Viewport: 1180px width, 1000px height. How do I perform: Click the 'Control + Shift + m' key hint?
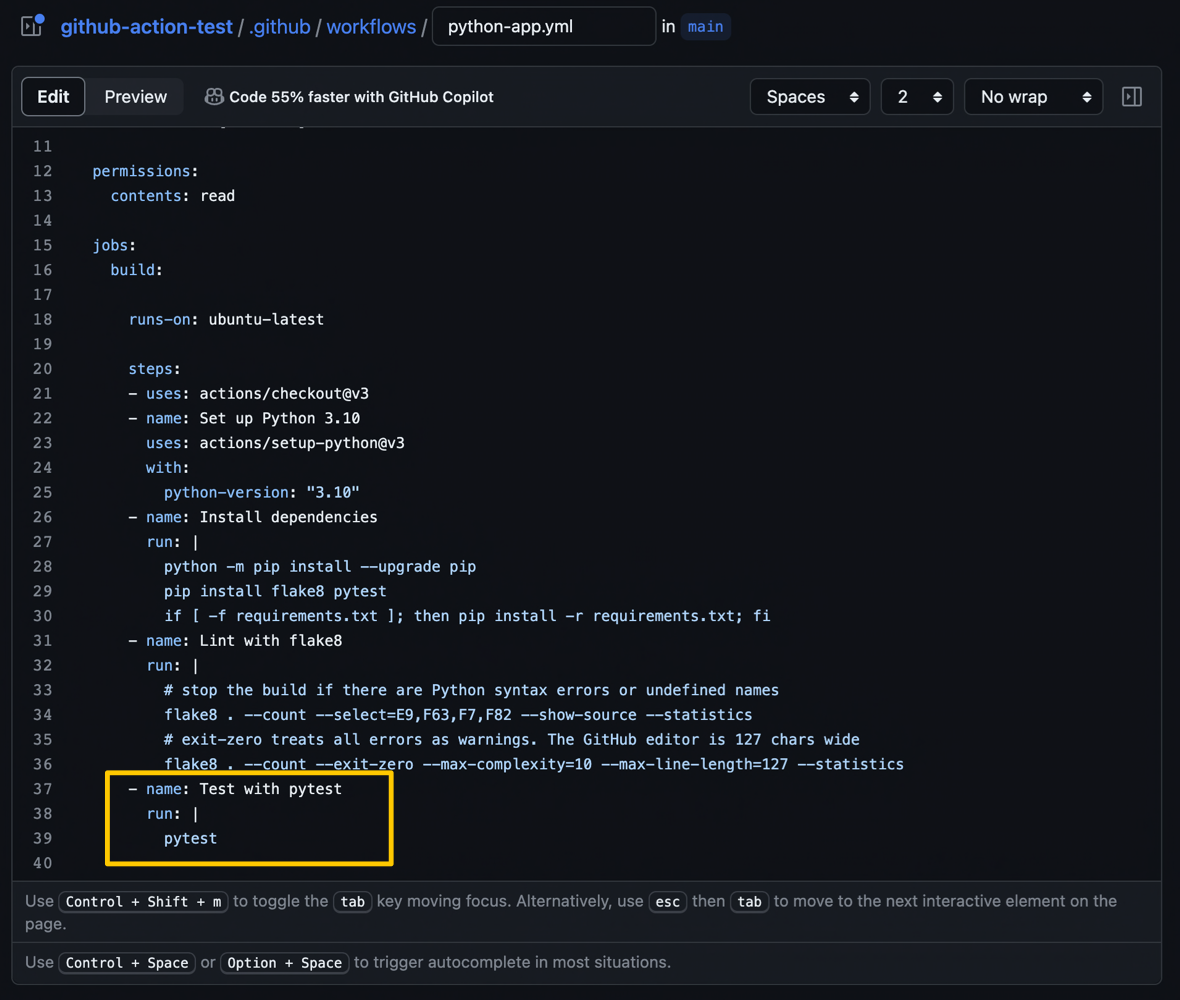[x=143, y=901]
